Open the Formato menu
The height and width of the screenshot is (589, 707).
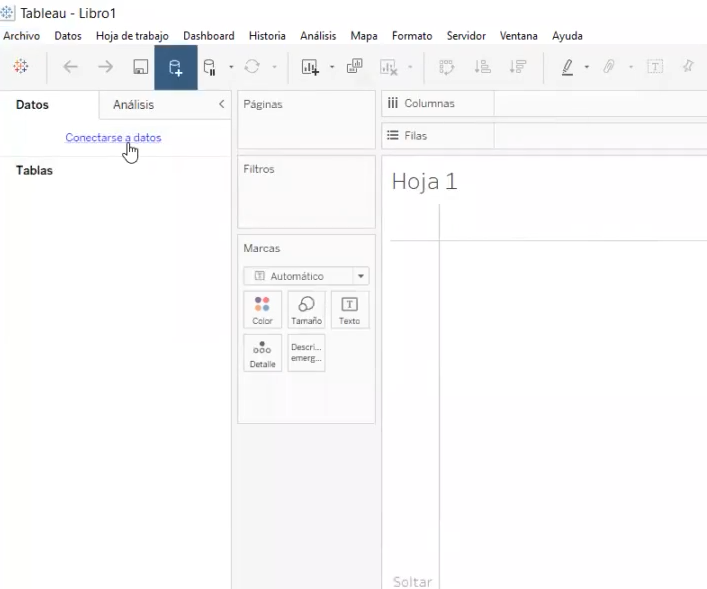click(x=412, y=36)
